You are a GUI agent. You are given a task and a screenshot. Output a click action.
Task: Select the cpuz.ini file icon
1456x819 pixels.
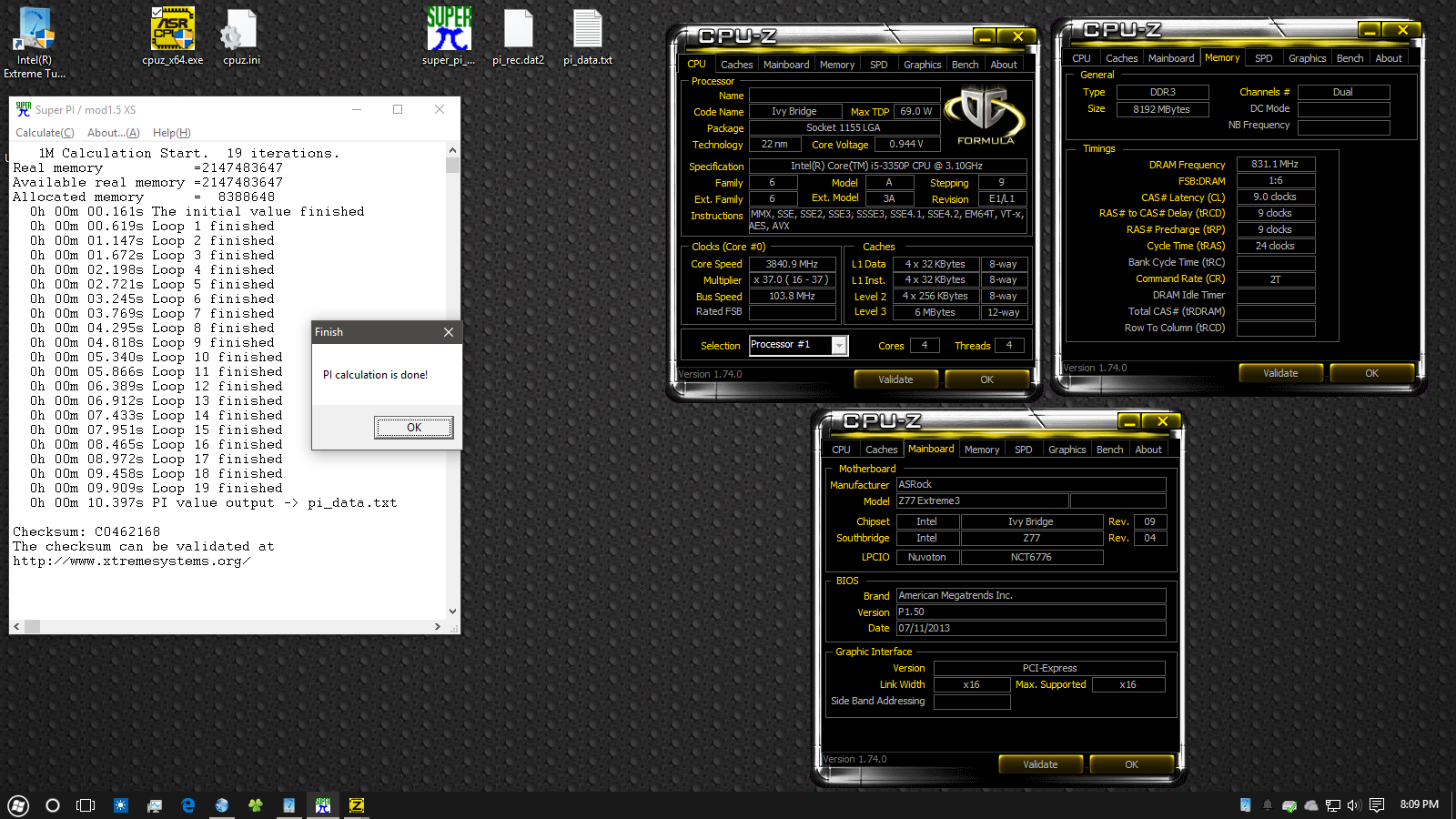[241, 36]
